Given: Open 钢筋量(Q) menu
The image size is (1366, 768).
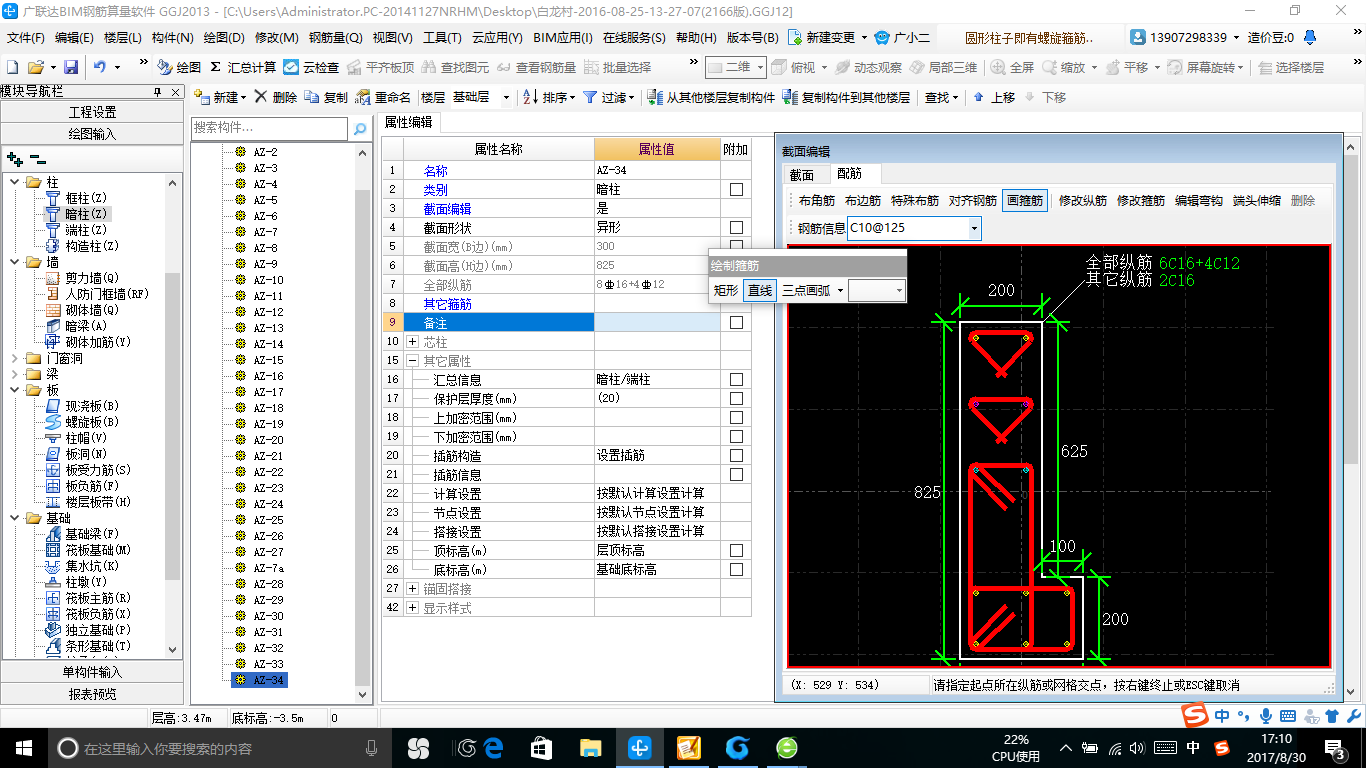Looking at the screenshot, I should point(335,37).
